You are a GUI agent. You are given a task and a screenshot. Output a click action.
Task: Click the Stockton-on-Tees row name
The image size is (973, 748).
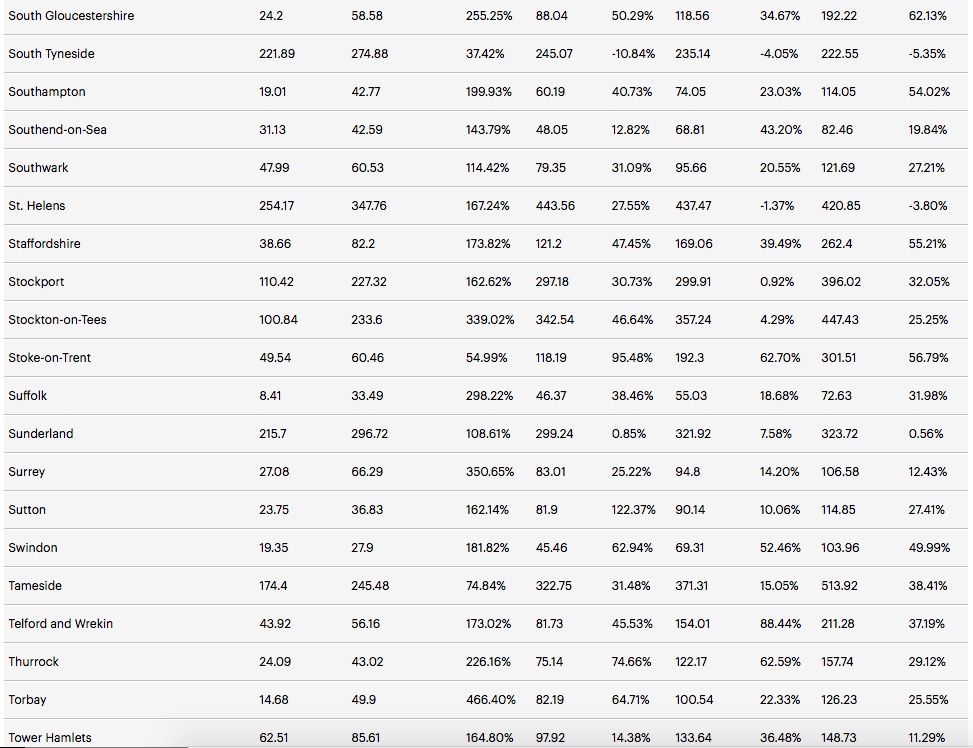57,320
